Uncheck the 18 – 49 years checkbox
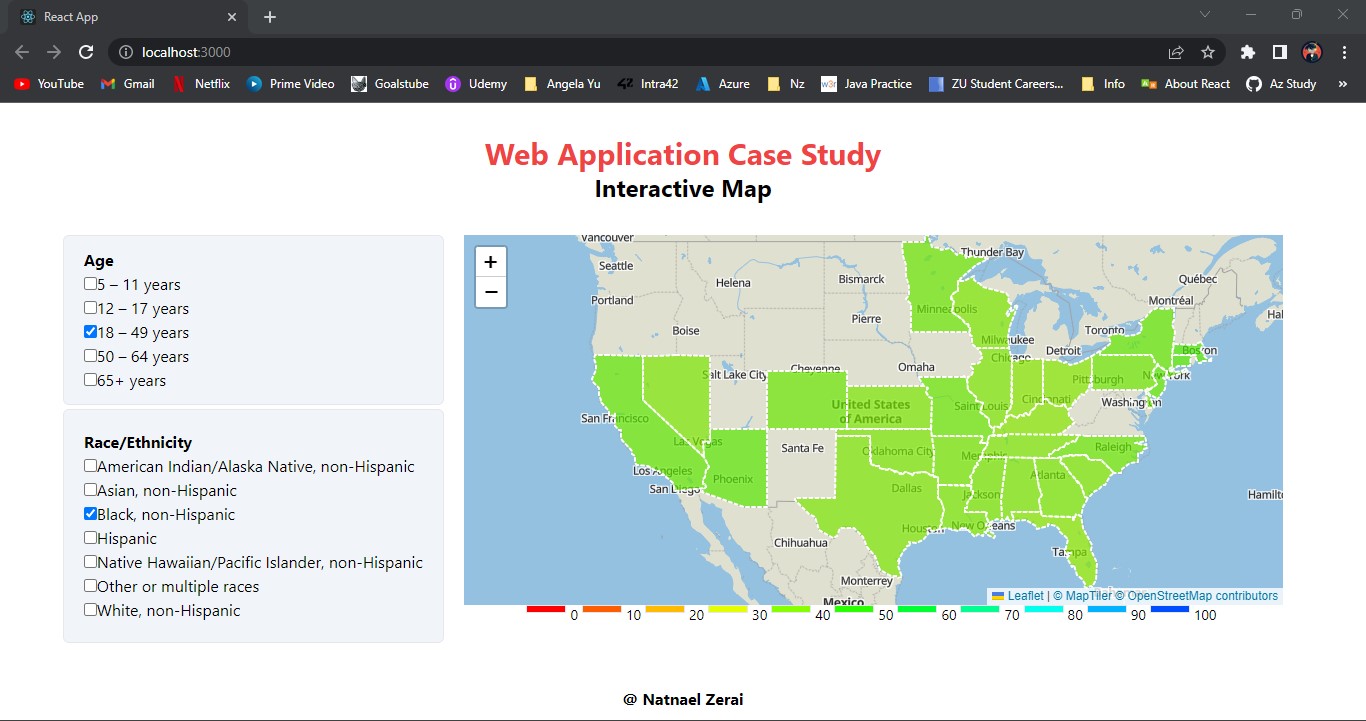The width and height of the screenshot is (1366, 721). click(x=89, y=331)
